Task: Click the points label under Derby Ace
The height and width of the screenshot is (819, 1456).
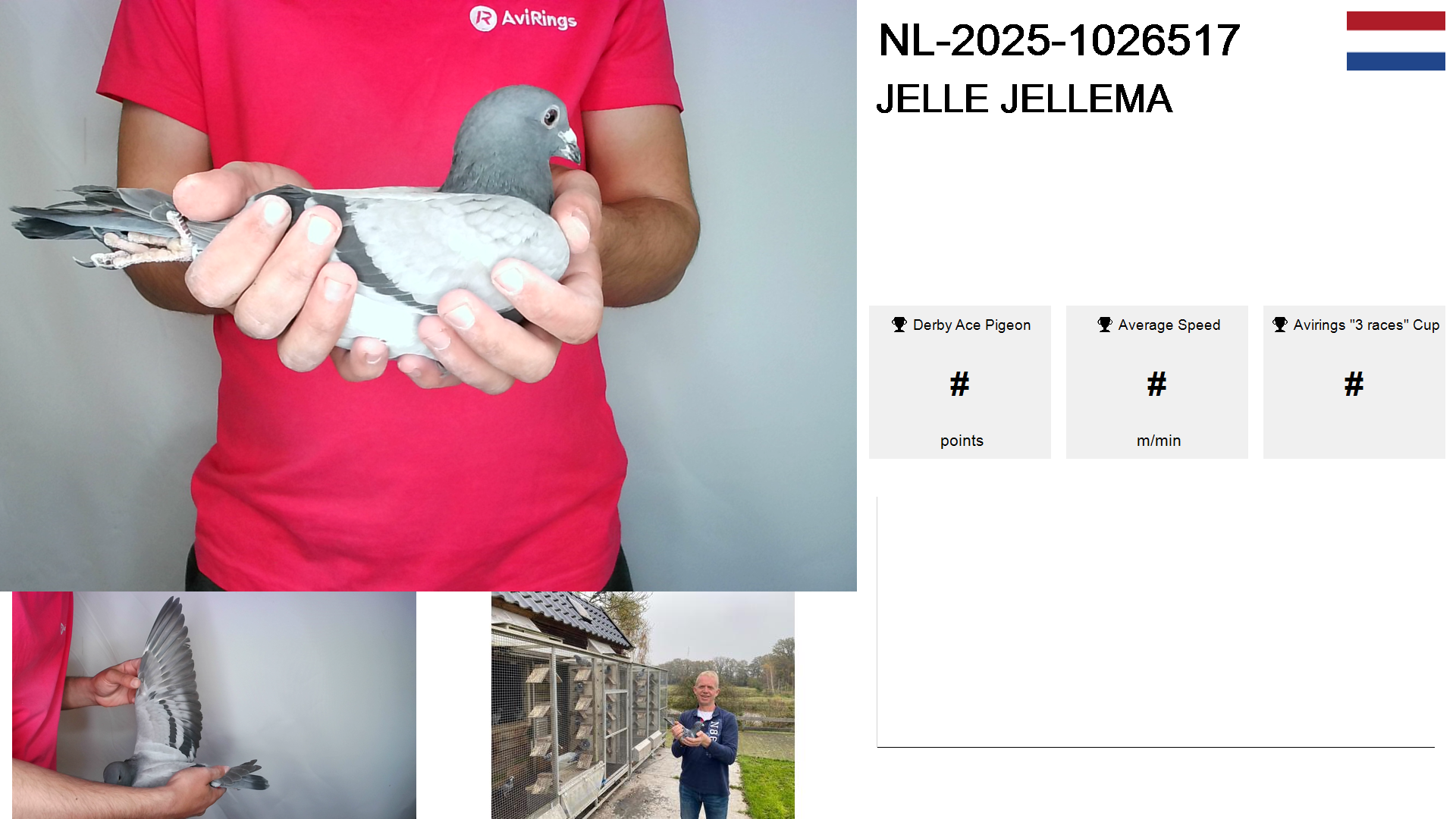Action: (962, 441)
